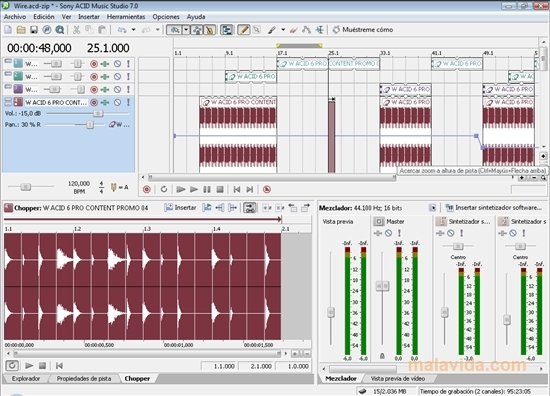Open the undo history dropdown arrow

(133, 30)
